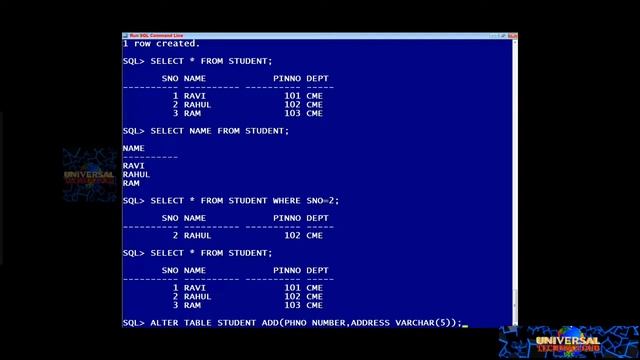This screenshot has width=640, height=360.
Task: Close the Run SQL Command Line window
Action: pyautogui.click(x=513, y=36)
